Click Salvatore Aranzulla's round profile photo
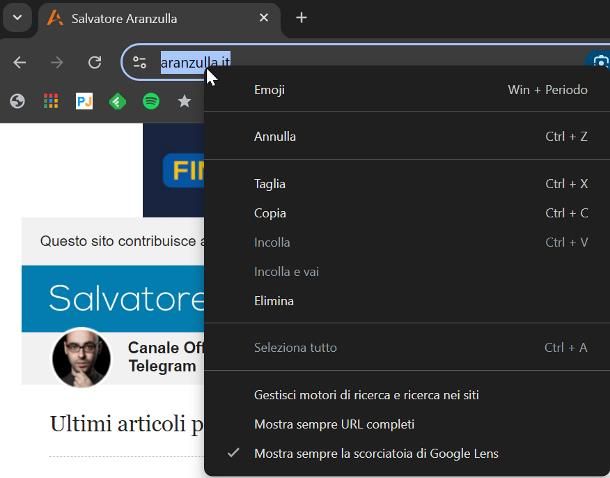This screenshot has height=478, width=610. click(81, 358)
